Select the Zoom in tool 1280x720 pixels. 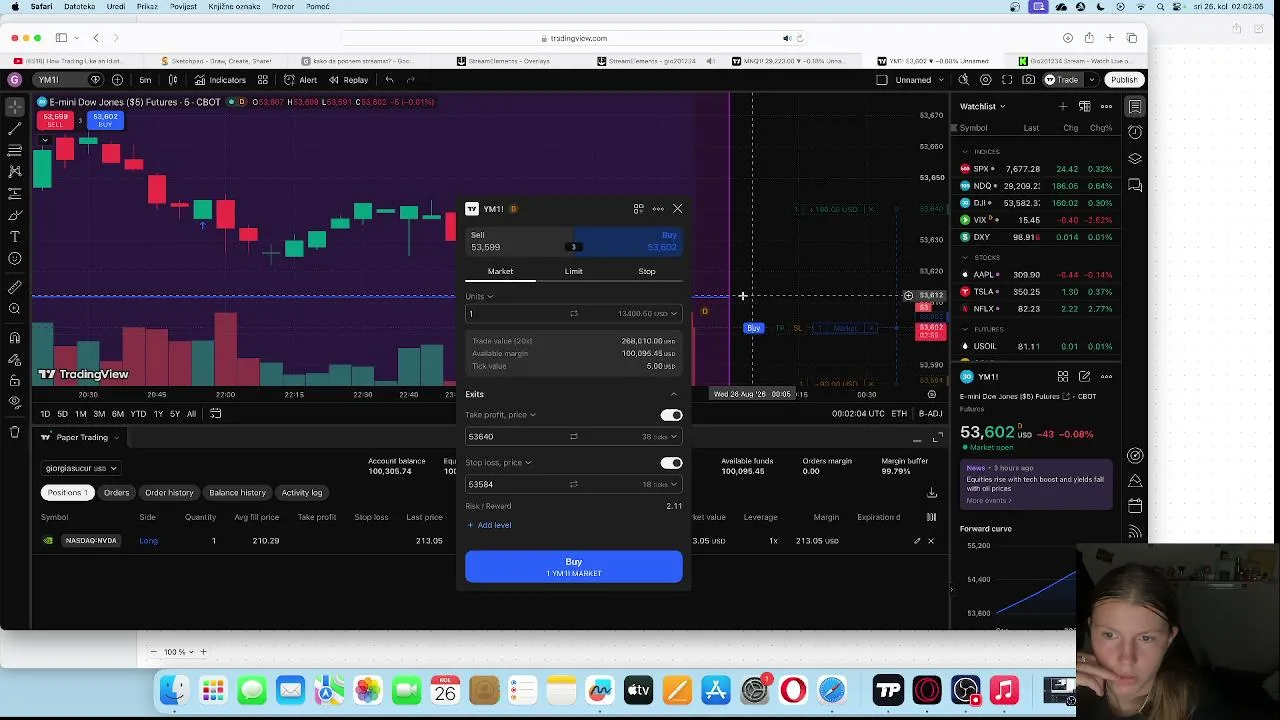[x=15, y=309]
